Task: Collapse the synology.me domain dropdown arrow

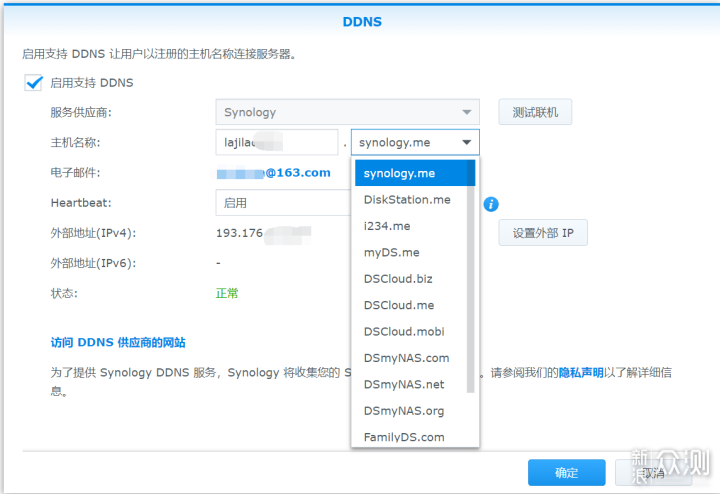Action: 467,142
